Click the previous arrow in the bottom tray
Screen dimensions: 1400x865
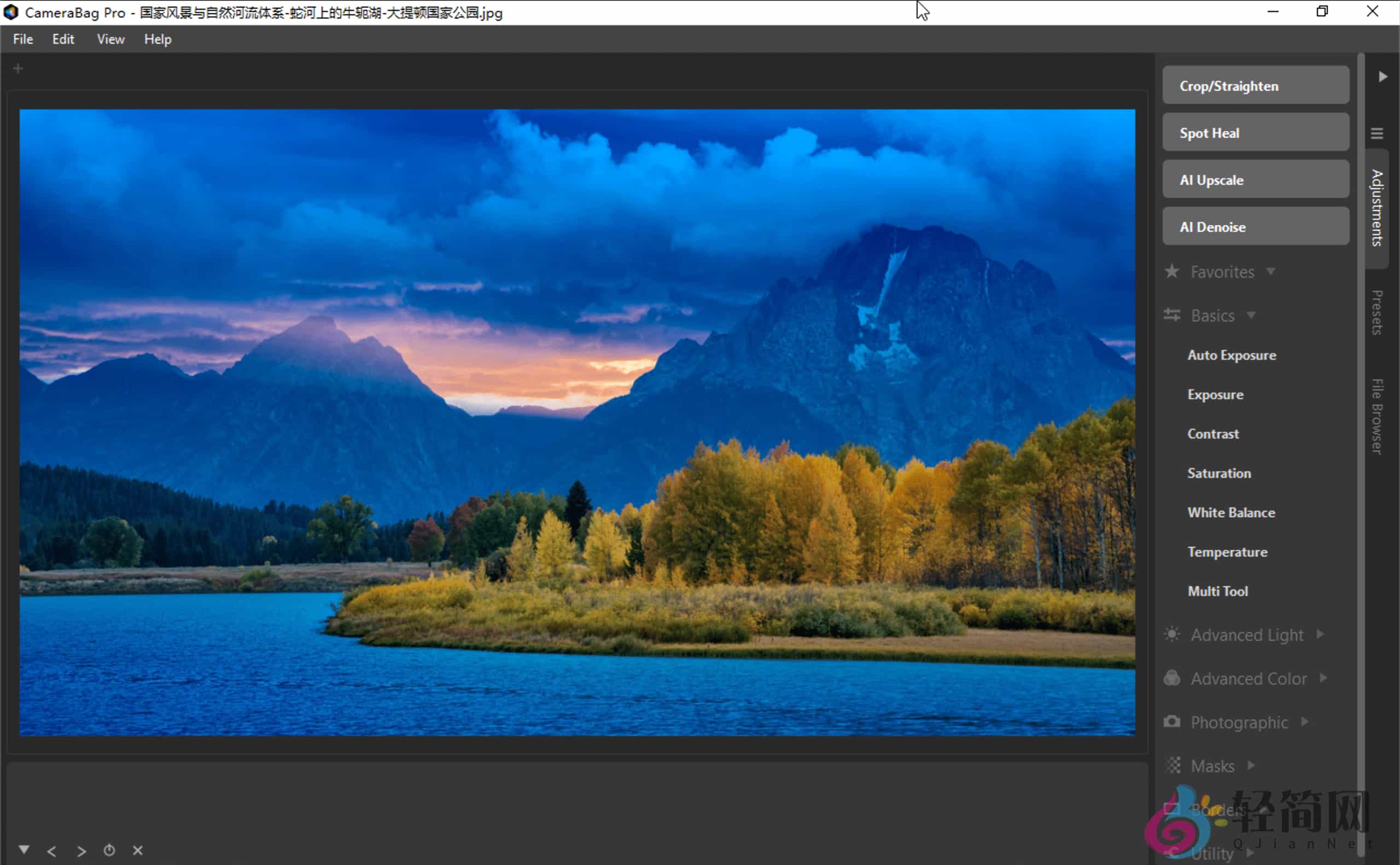pos(51,851)
